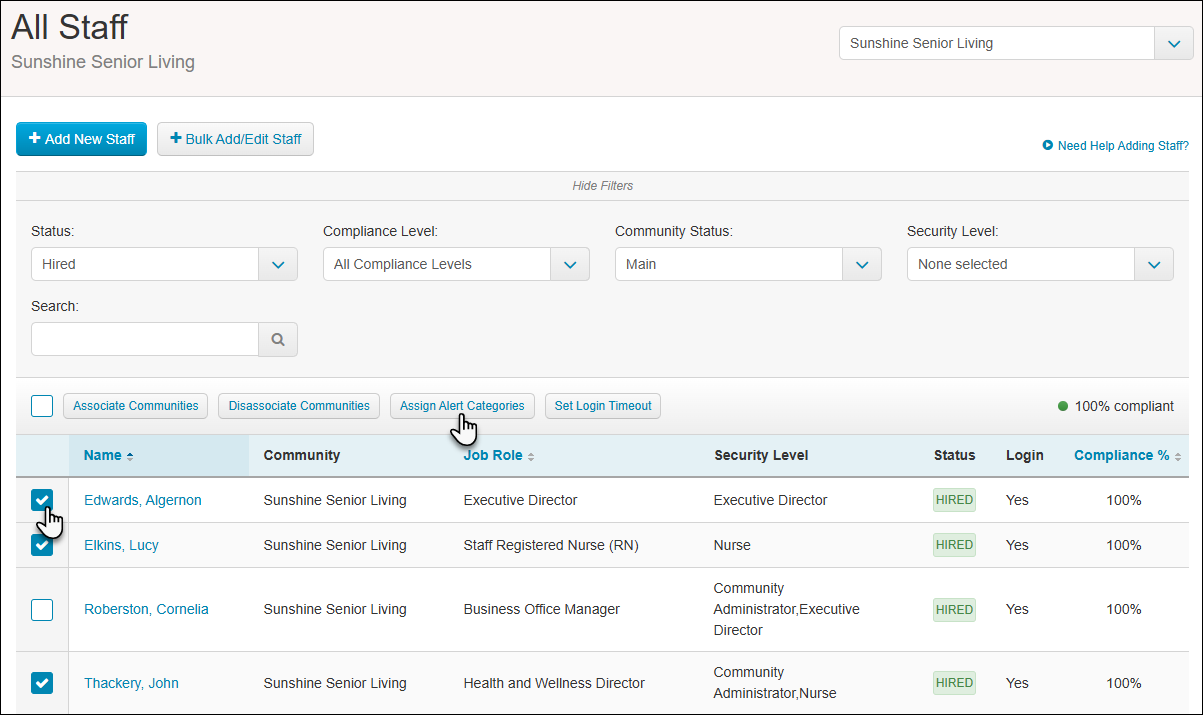This screenshot has width=1203, height=715.
Task: Expand the Security Level None selected dropdown
Action: 1040,264
